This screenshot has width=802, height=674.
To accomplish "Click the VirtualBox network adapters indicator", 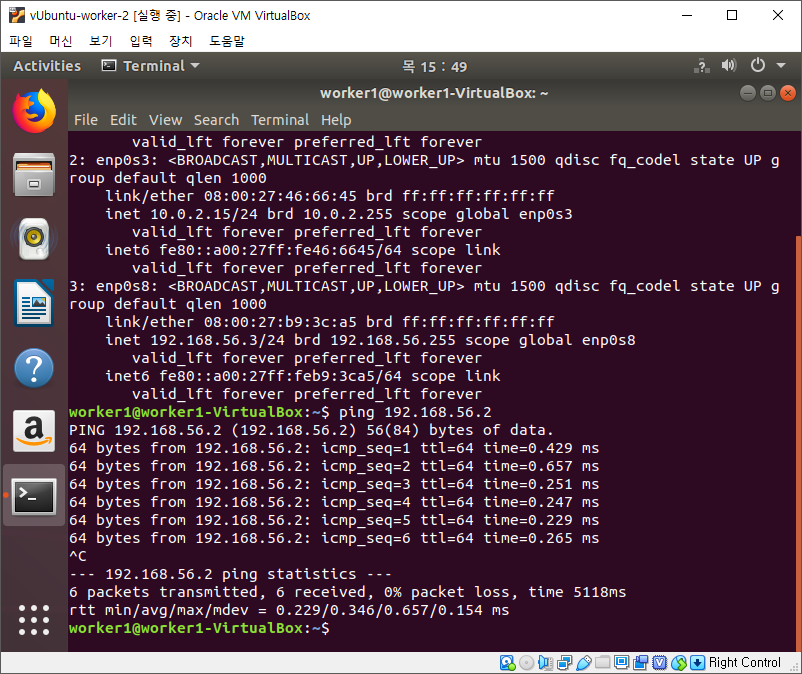I will click(565, 663).
